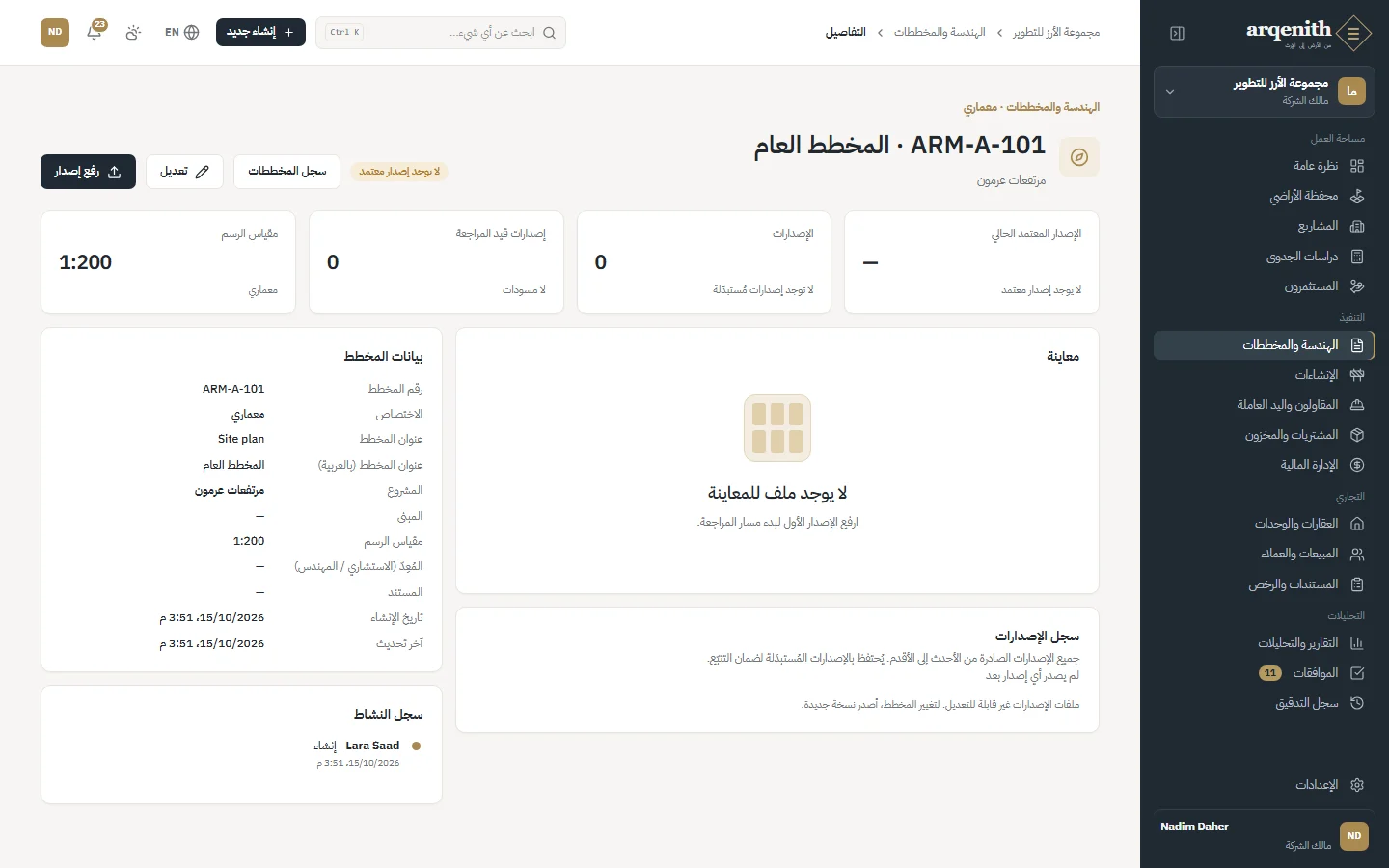This screenshot has height=868, width=1389.
Task: Toggle light/dark theme icon
Action: [x=133, y=32]
